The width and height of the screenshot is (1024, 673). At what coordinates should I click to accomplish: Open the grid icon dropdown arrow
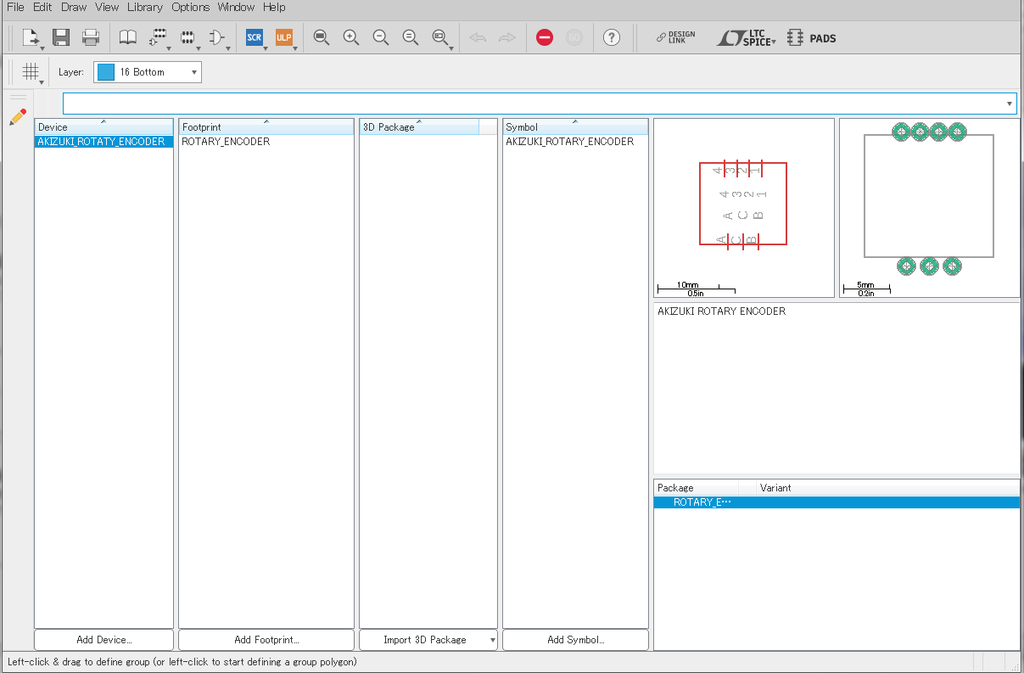(42, 82)
